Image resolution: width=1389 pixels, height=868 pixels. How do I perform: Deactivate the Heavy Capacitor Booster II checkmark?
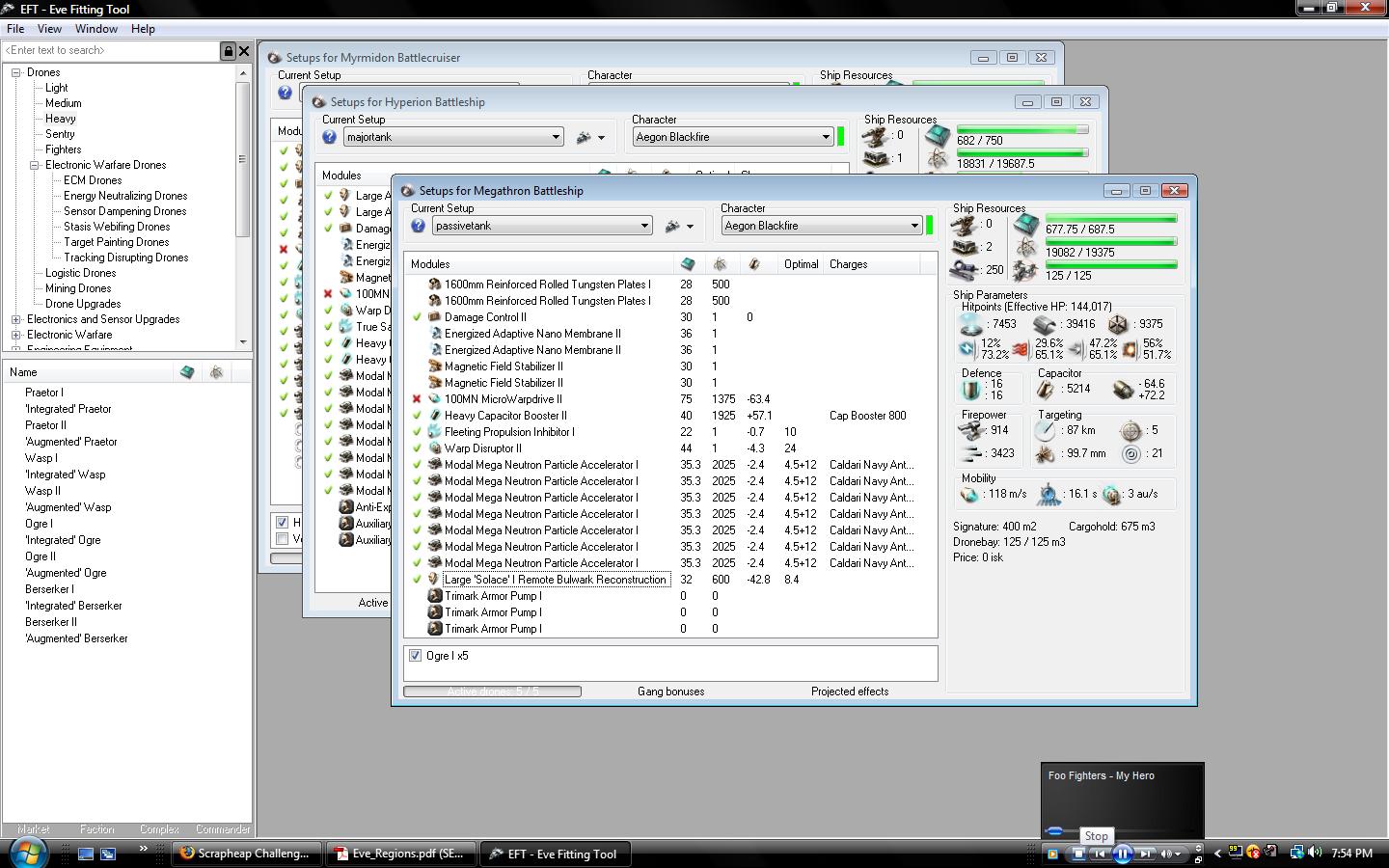417,416
